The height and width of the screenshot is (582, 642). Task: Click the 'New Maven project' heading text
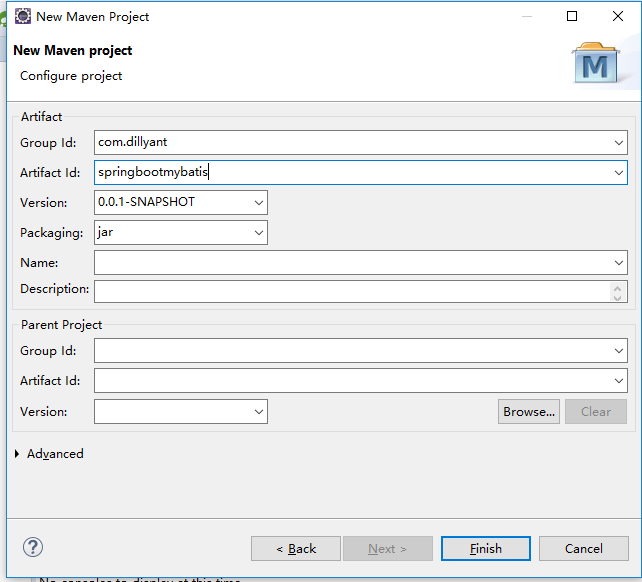pyautogui.click(x=72, y=50)
